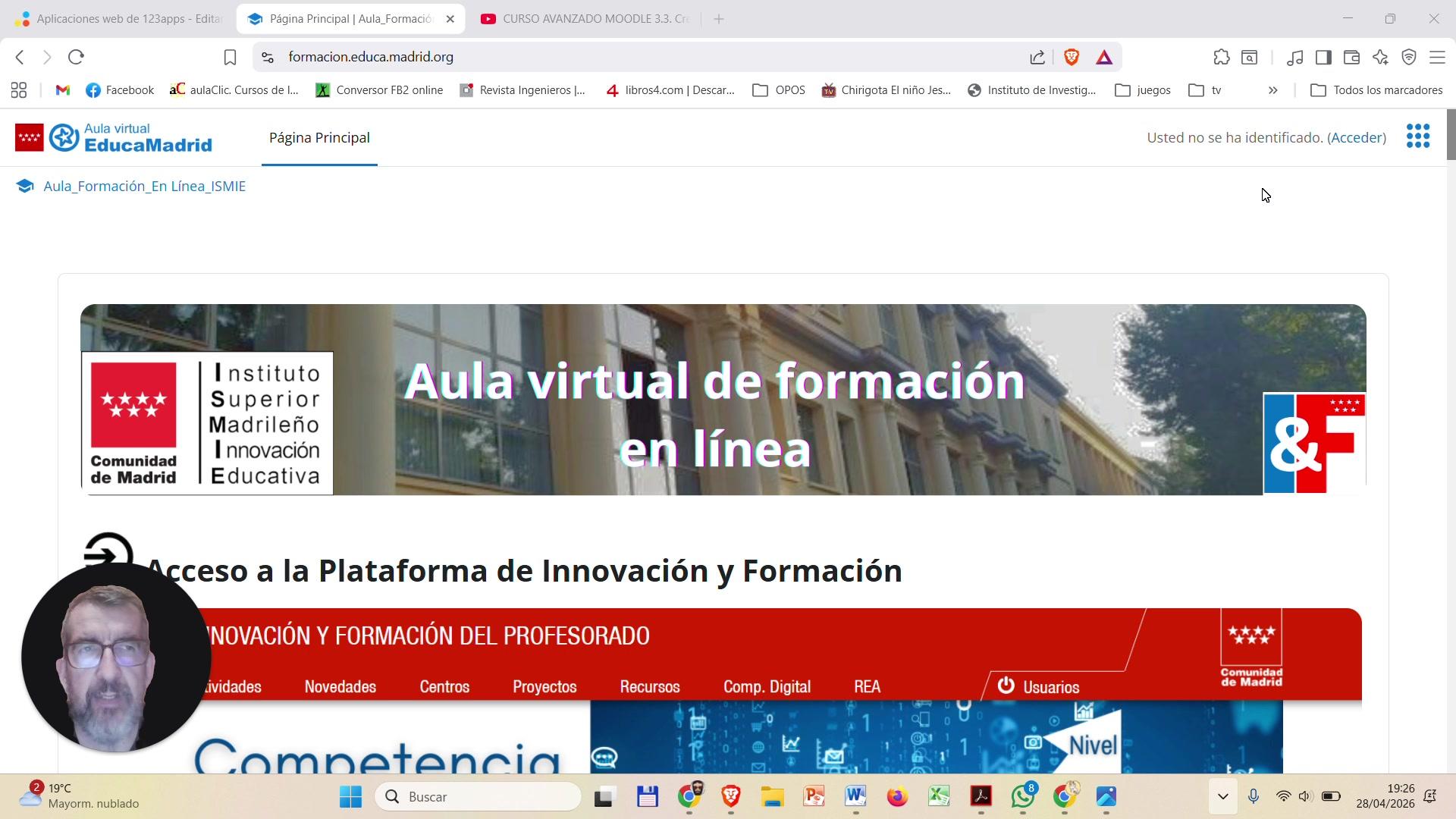
Task: Click the Brave Shields lion icon
Action: tap(1072, 57)
